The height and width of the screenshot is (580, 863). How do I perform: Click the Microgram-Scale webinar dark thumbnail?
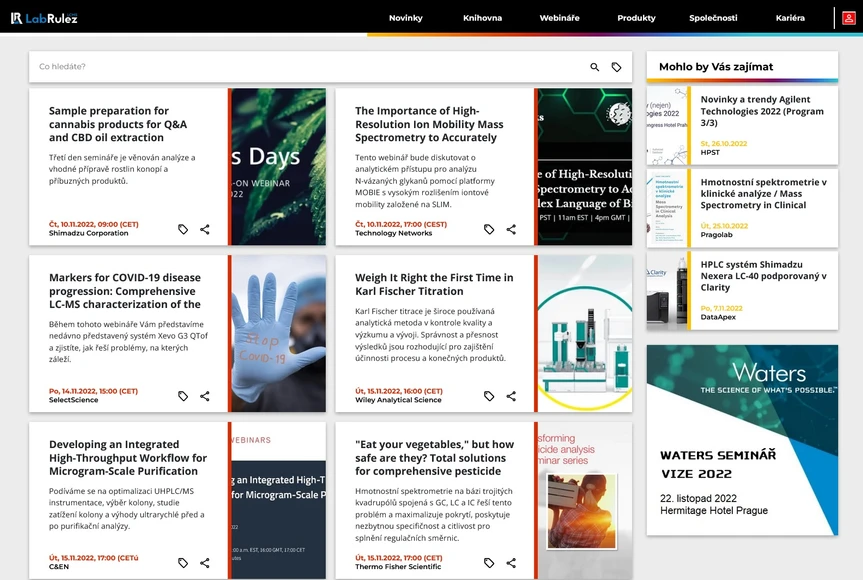[278, 500]
